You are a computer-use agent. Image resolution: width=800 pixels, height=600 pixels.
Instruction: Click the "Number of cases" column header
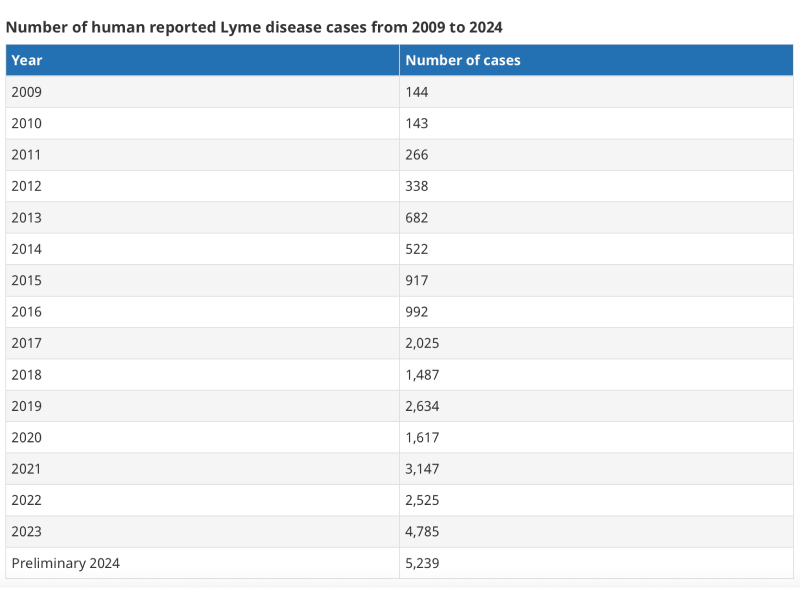click(x=463, y=60)
